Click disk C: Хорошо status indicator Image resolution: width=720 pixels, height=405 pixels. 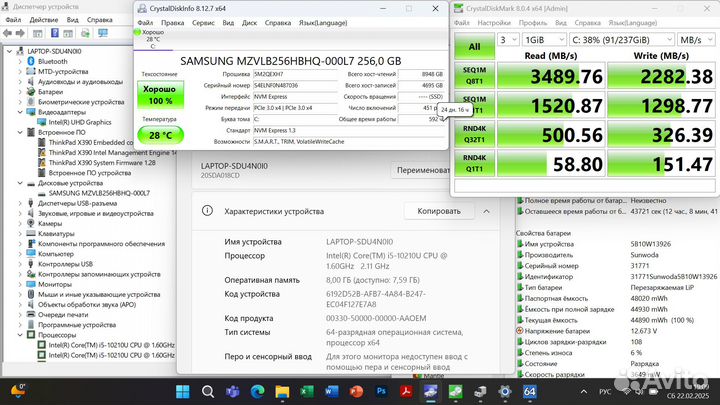(150, 39)
